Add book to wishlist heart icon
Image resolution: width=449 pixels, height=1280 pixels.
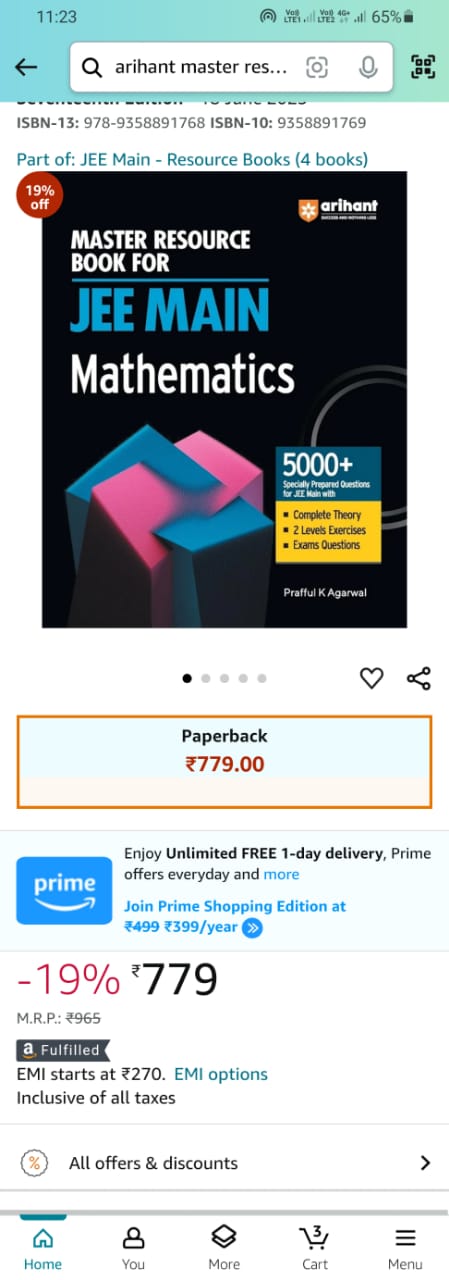(x=371, y=679)
